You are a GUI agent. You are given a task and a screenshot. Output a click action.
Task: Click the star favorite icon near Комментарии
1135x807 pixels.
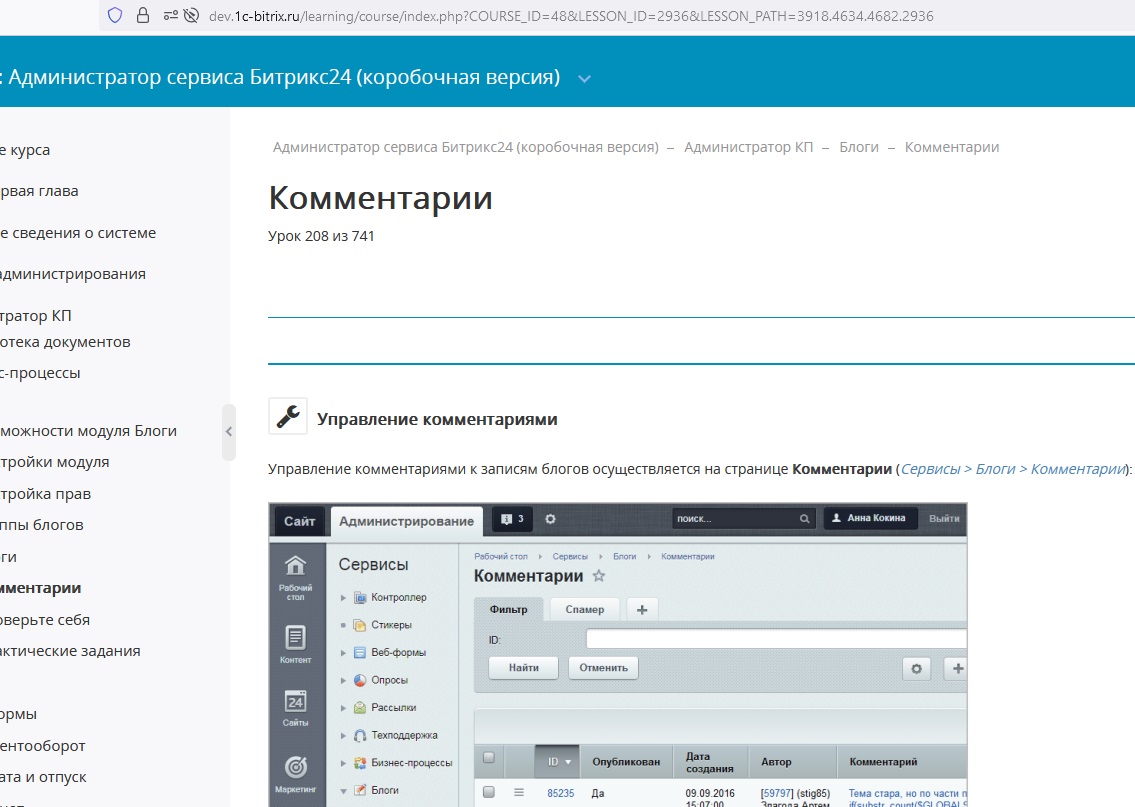599,576
